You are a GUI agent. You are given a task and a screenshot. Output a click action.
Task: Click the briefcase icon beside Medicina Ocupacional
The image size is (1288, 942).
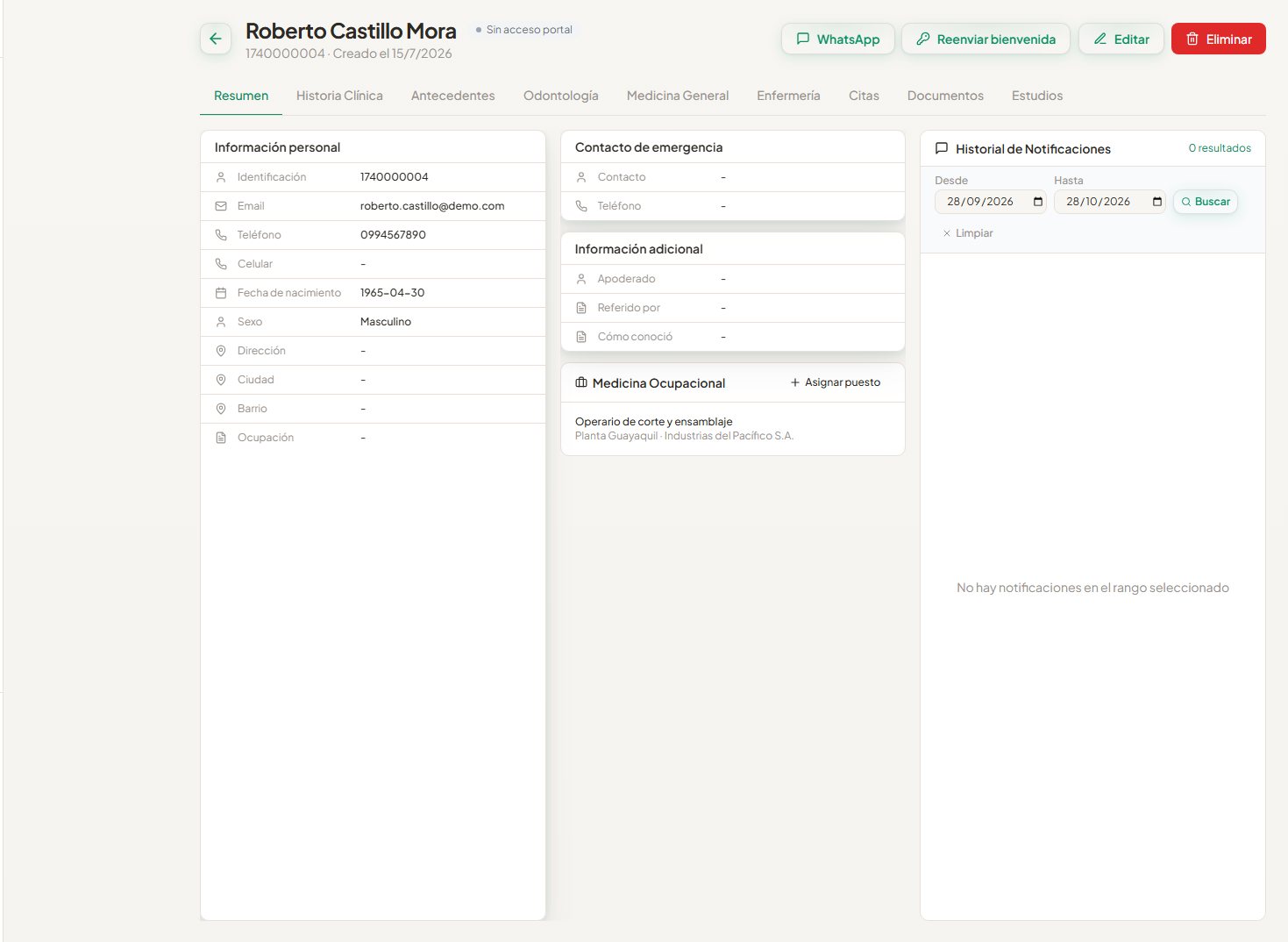tap(581, 382)
